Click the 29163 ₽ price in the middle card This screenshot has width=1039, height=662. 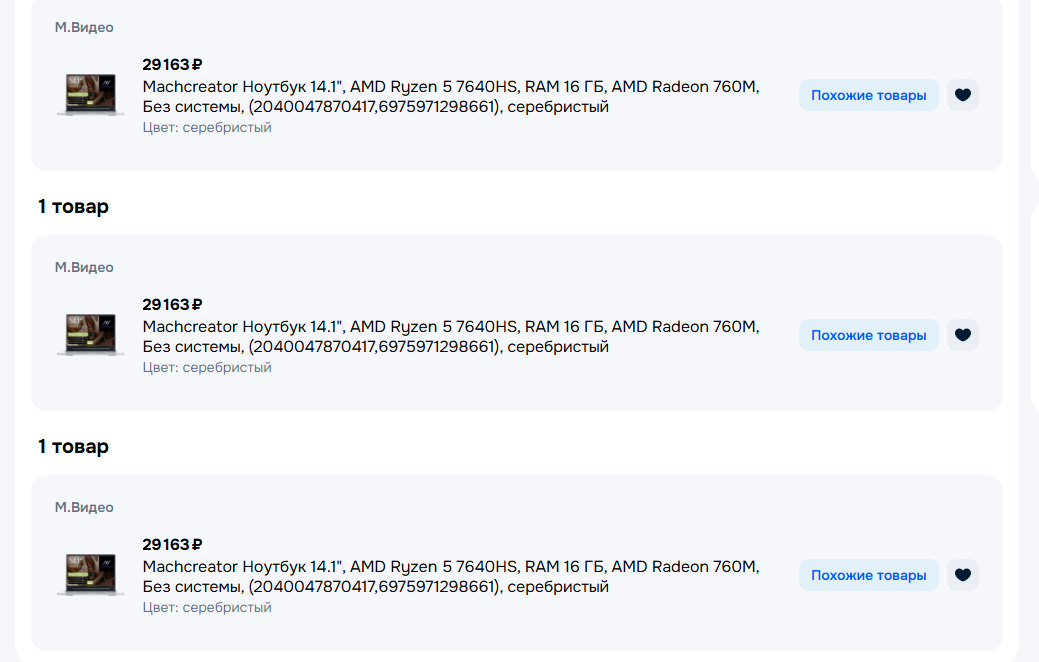tap(172, 305)
